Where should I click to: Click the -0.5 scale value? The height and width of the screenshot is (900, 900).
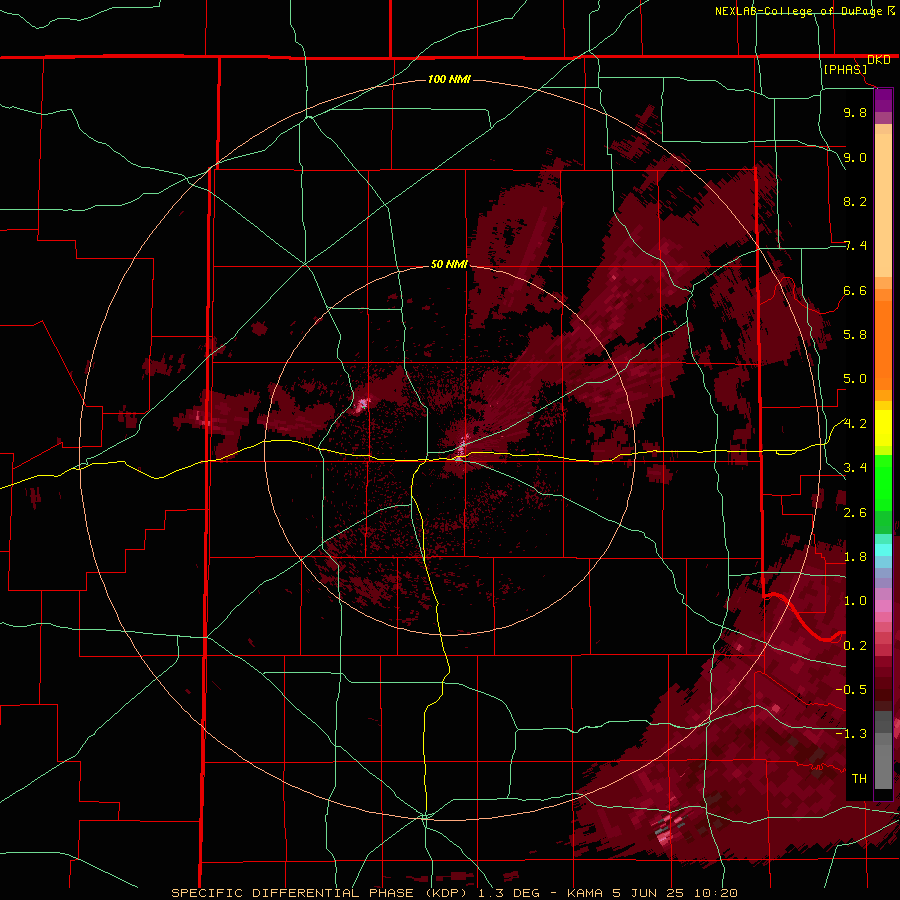[x=851, y=690]
